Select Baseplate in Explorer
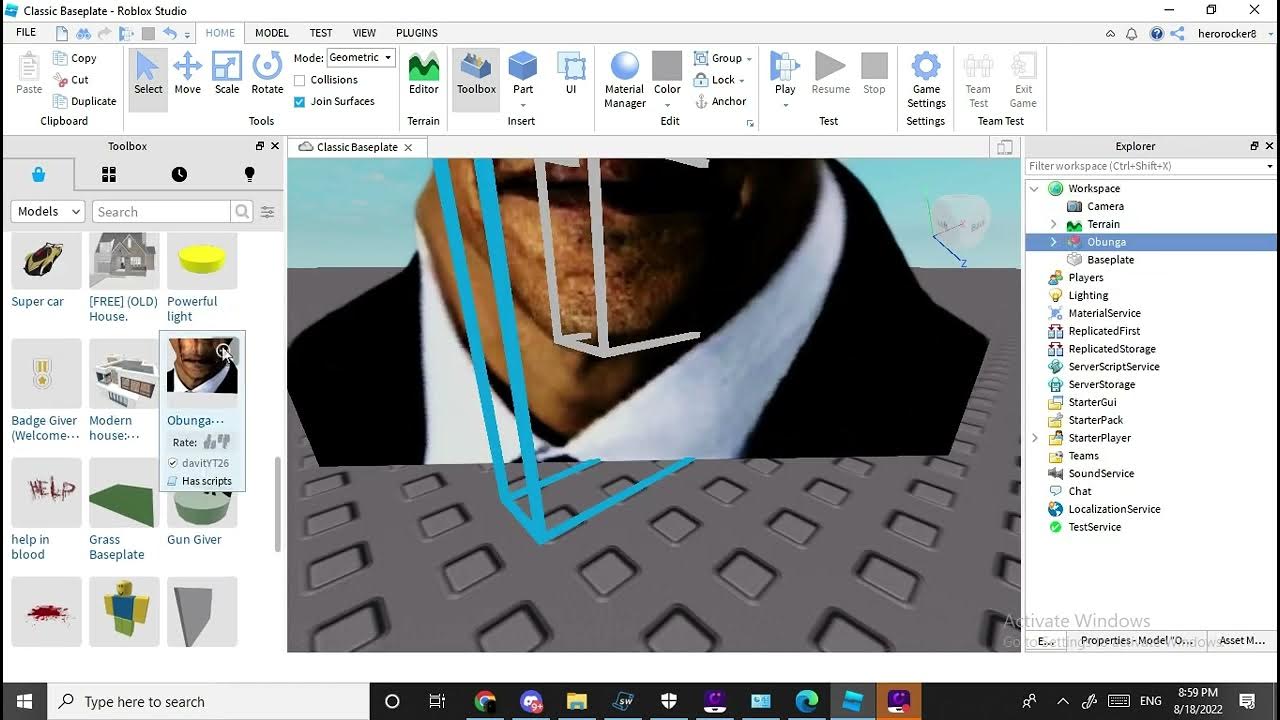This screenshot has height=720, width=1280. [1110, 260]
